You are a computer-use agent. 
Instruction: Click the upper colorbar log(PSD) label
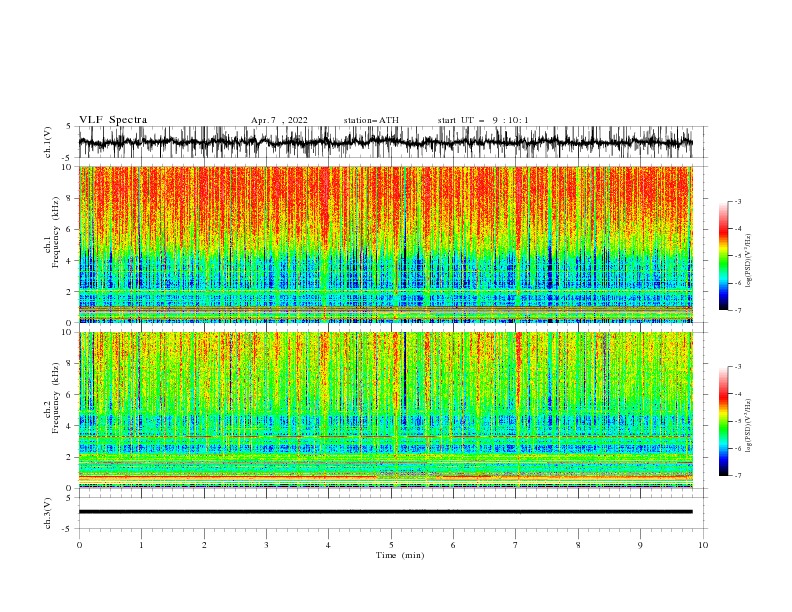click(x=749, y=261)
